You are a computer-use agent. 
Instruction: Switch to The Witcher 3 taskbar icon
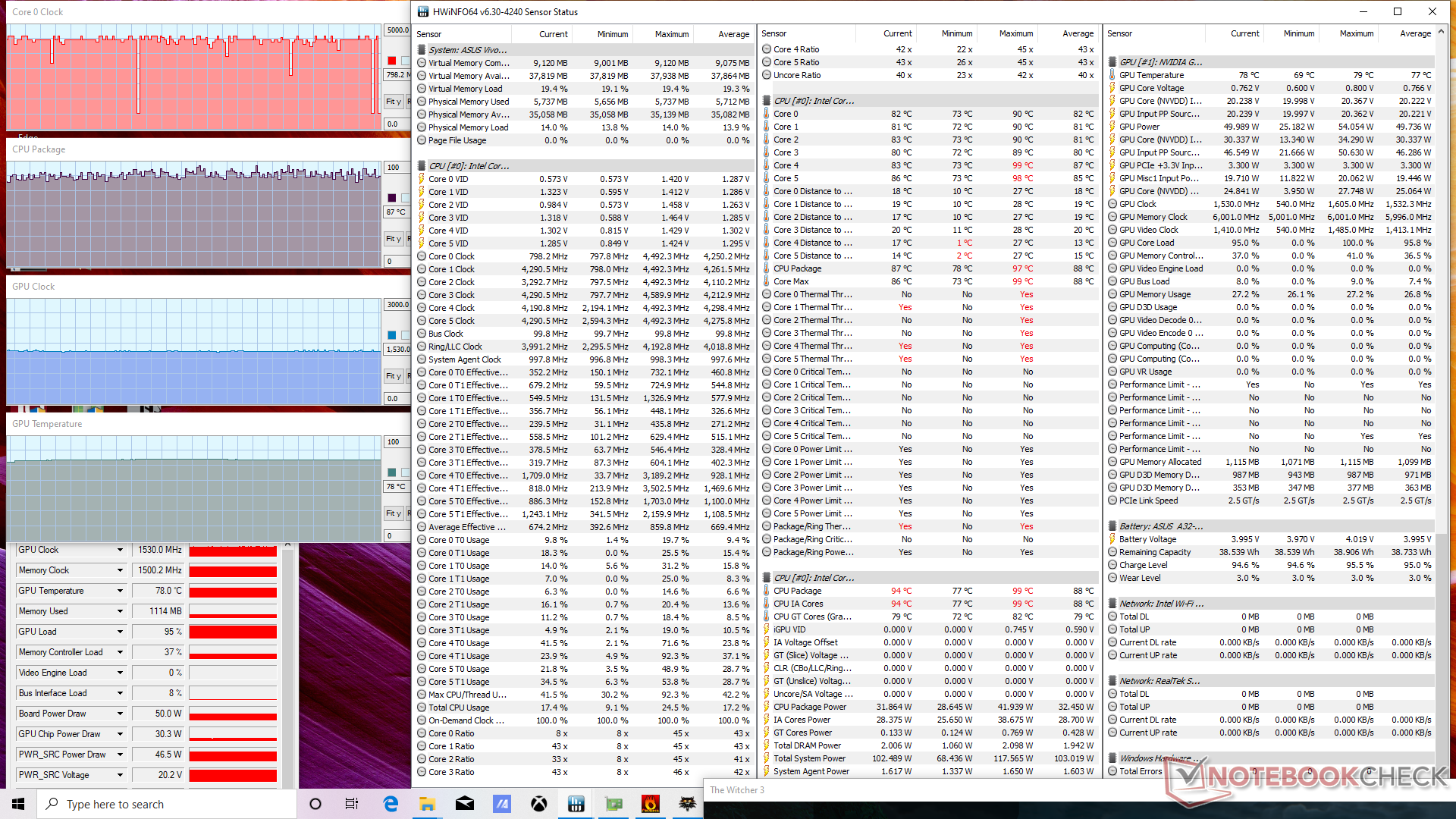pos(688,804)
